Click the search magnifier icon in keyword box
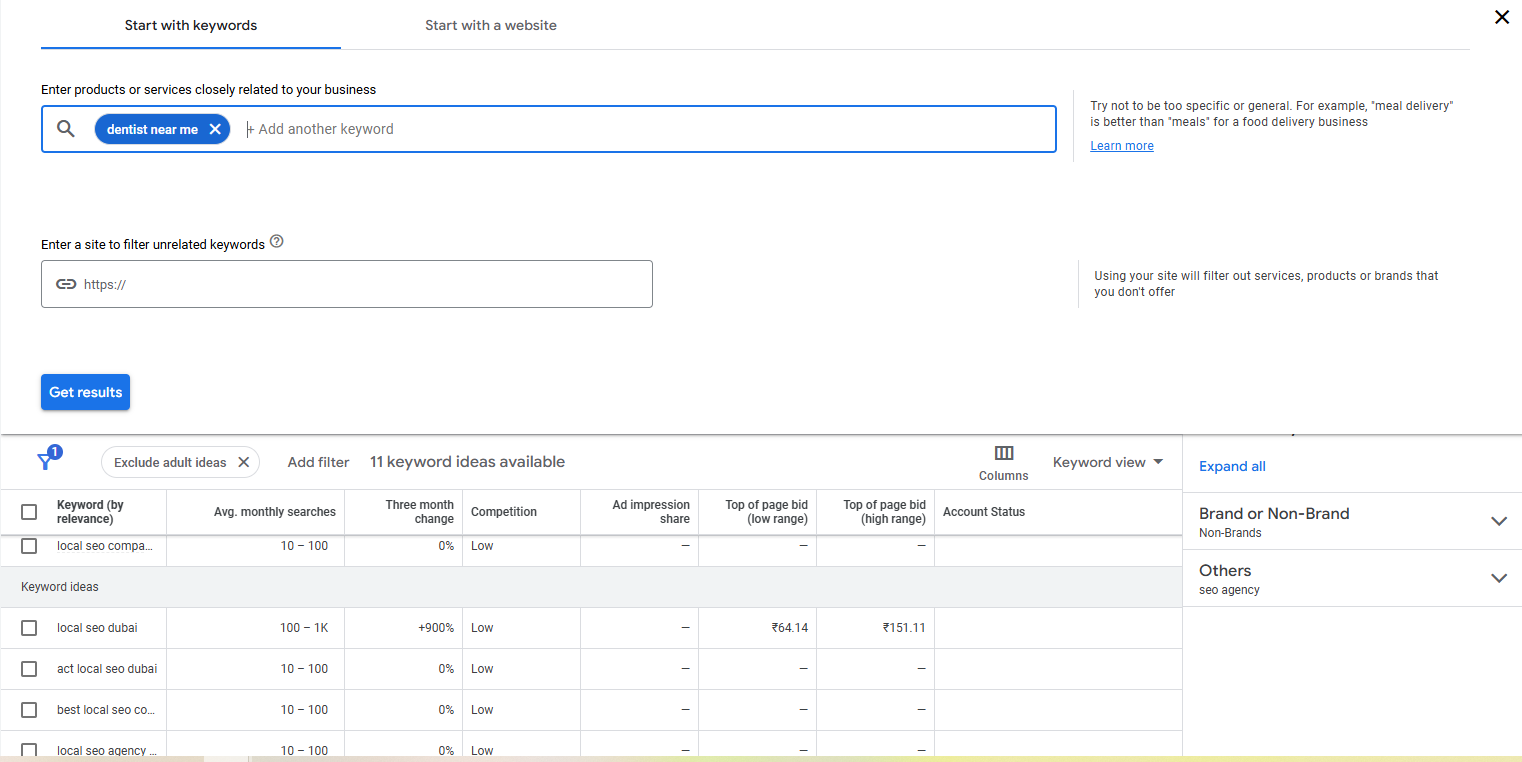This screenshot has height=762, width=1522. 66,129
